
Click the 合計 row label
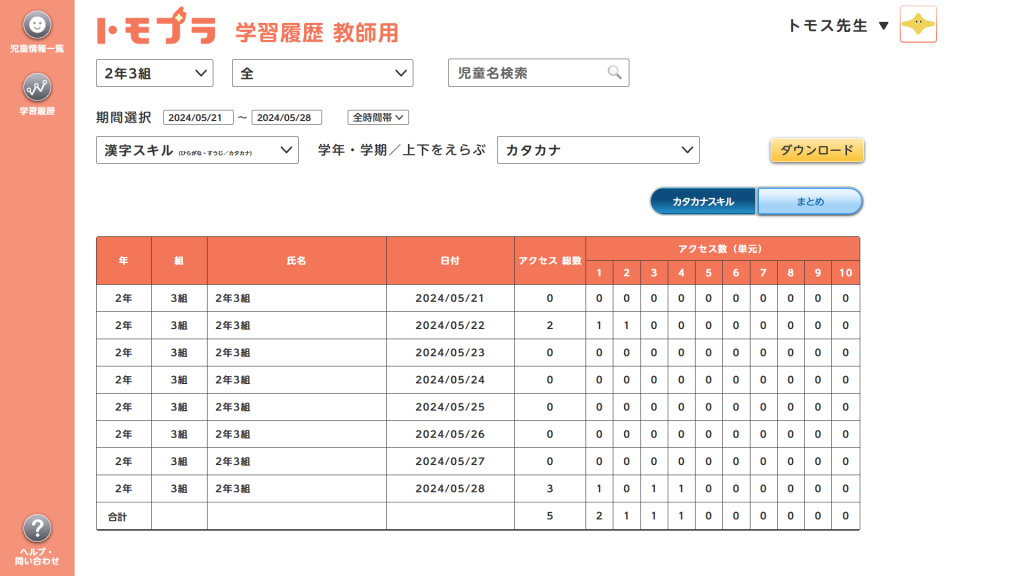pos(118,517)
